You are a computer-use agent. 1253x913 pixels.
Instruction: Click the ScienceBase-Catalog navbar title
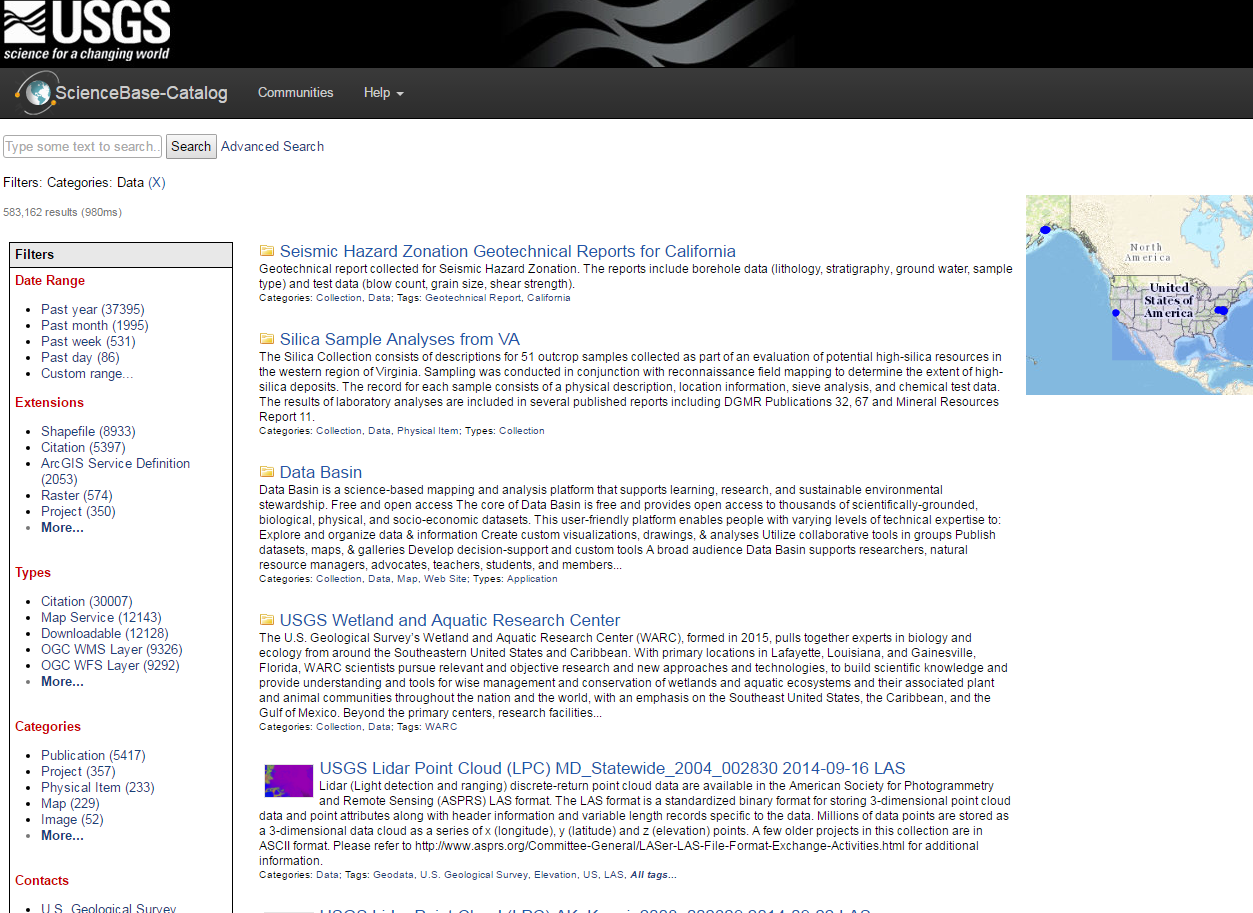(144, 92)
